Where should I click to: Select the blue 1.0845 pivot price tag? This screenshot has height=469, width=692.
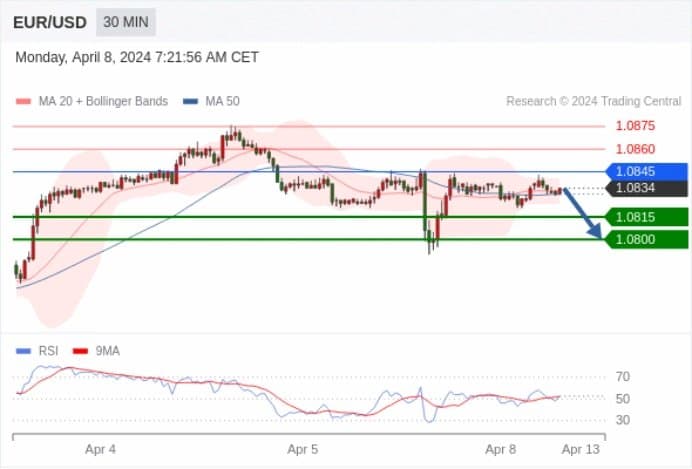(647, 171)
